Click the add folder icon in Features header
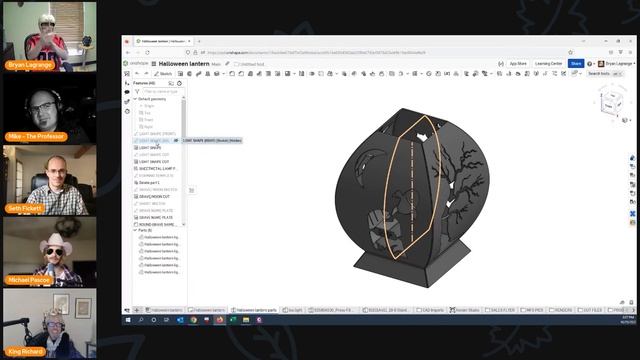This screenshot has width=640, height=360. pos(171,83)
